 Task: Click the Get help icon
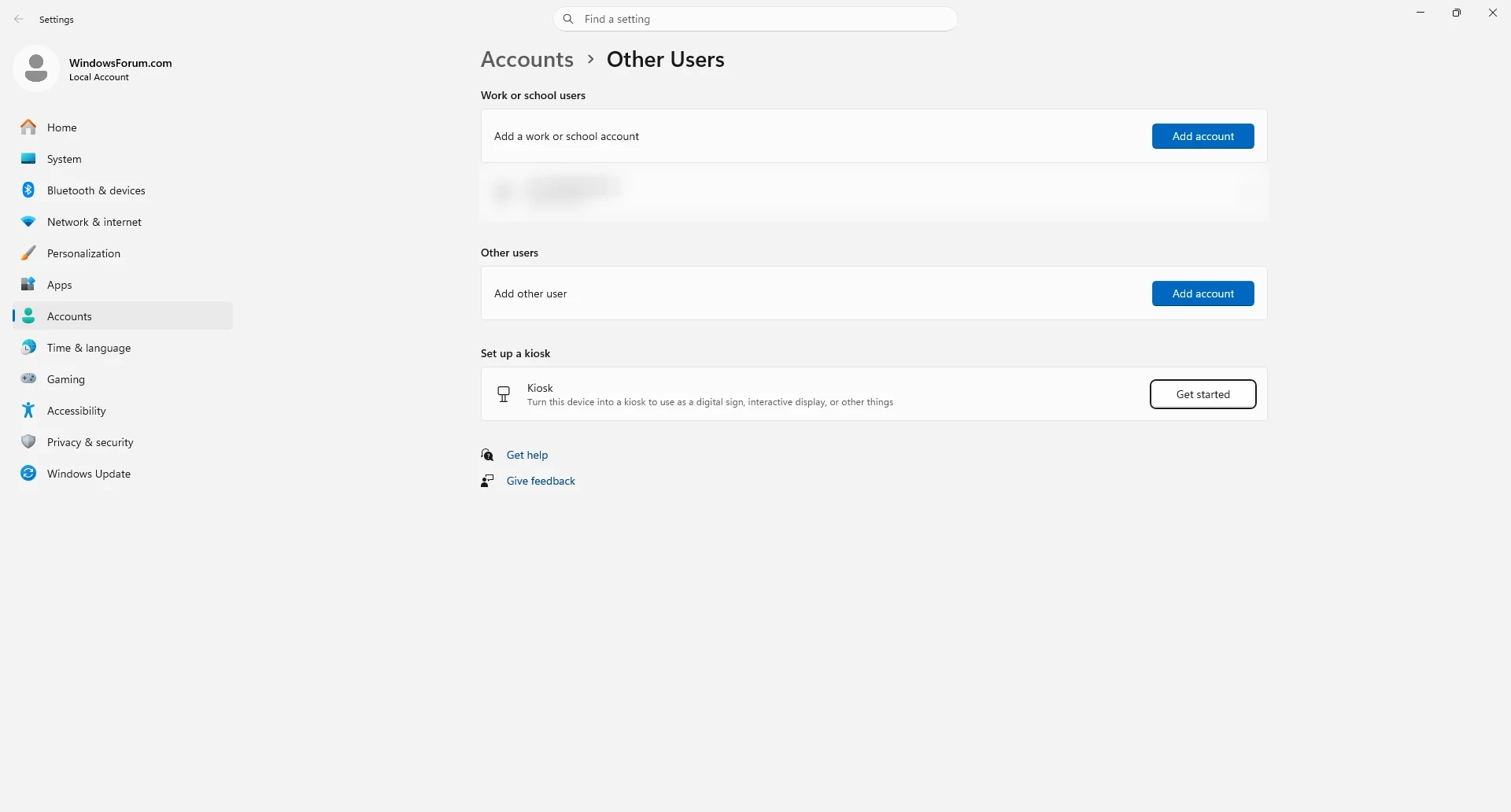[x=487, y=455]
